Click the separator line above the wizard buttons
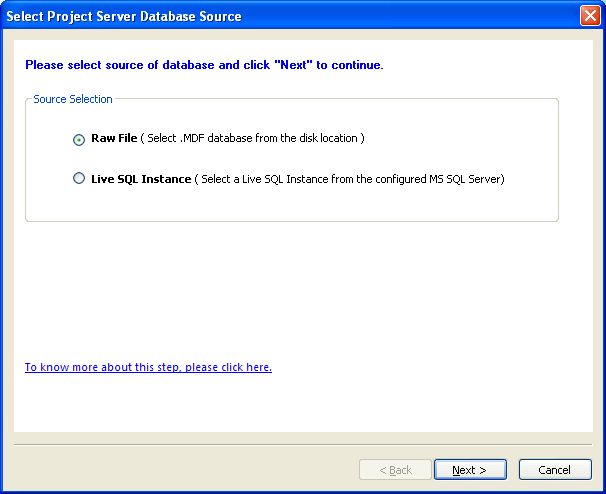606x494 pixels. [x=300, y=444]
